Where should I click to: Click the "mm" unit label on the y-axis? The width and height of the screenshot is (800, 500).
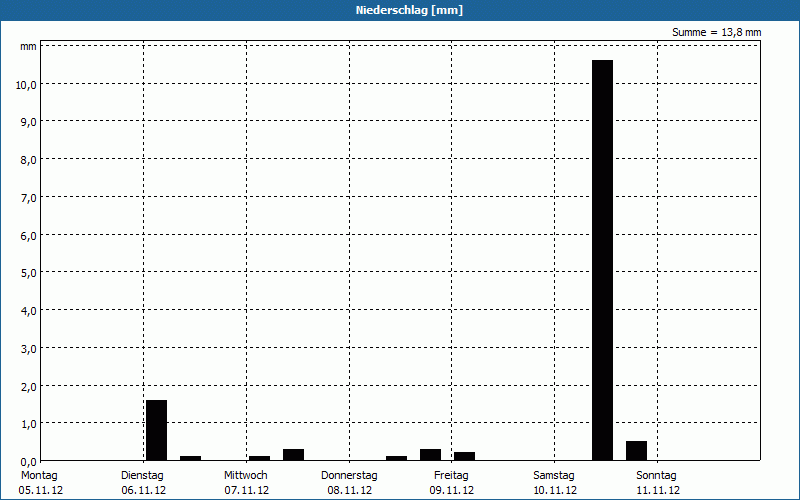(x=29, y=47)
